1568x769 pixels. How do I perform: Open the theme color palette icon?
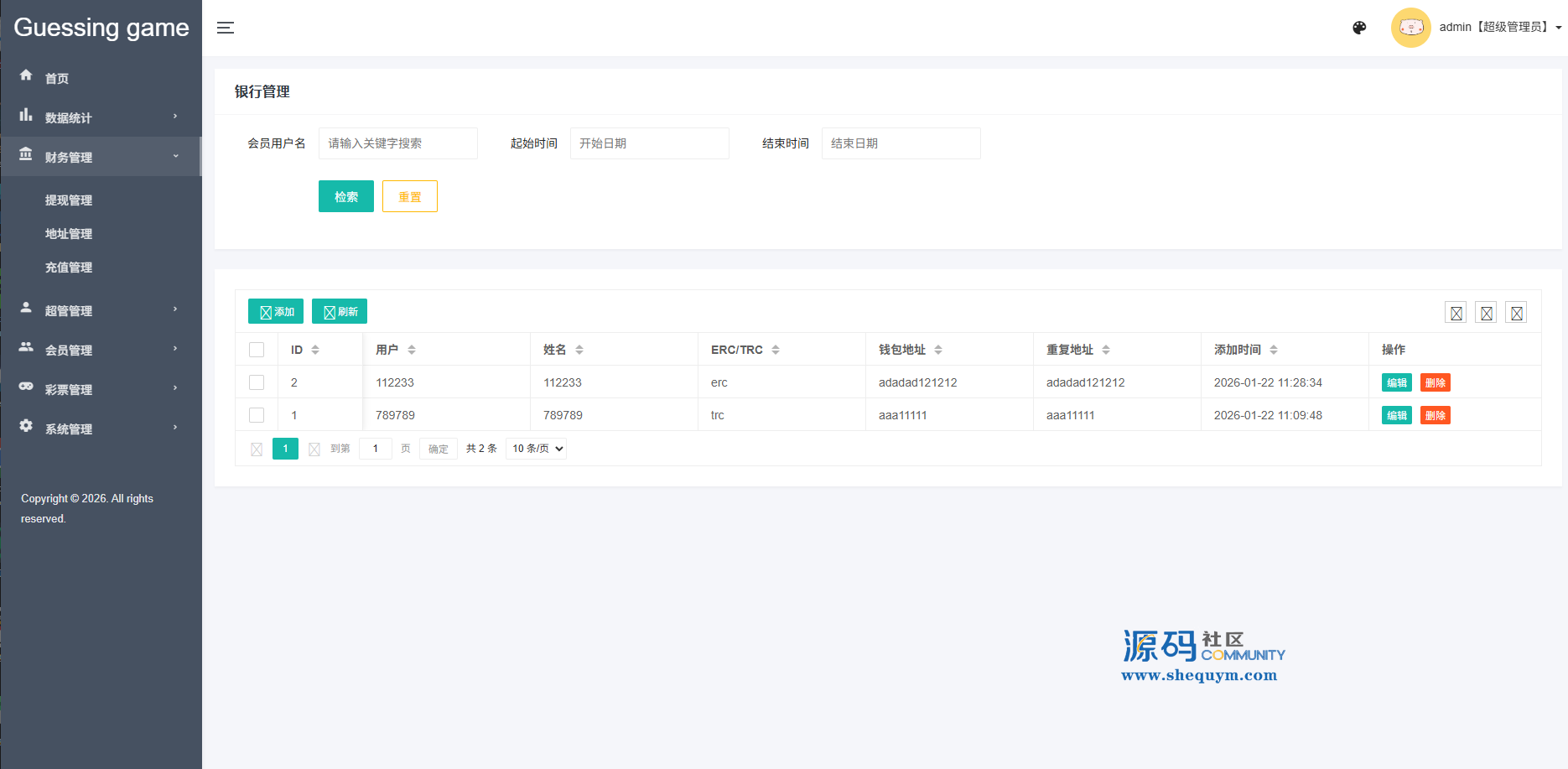coord(1359,28)
